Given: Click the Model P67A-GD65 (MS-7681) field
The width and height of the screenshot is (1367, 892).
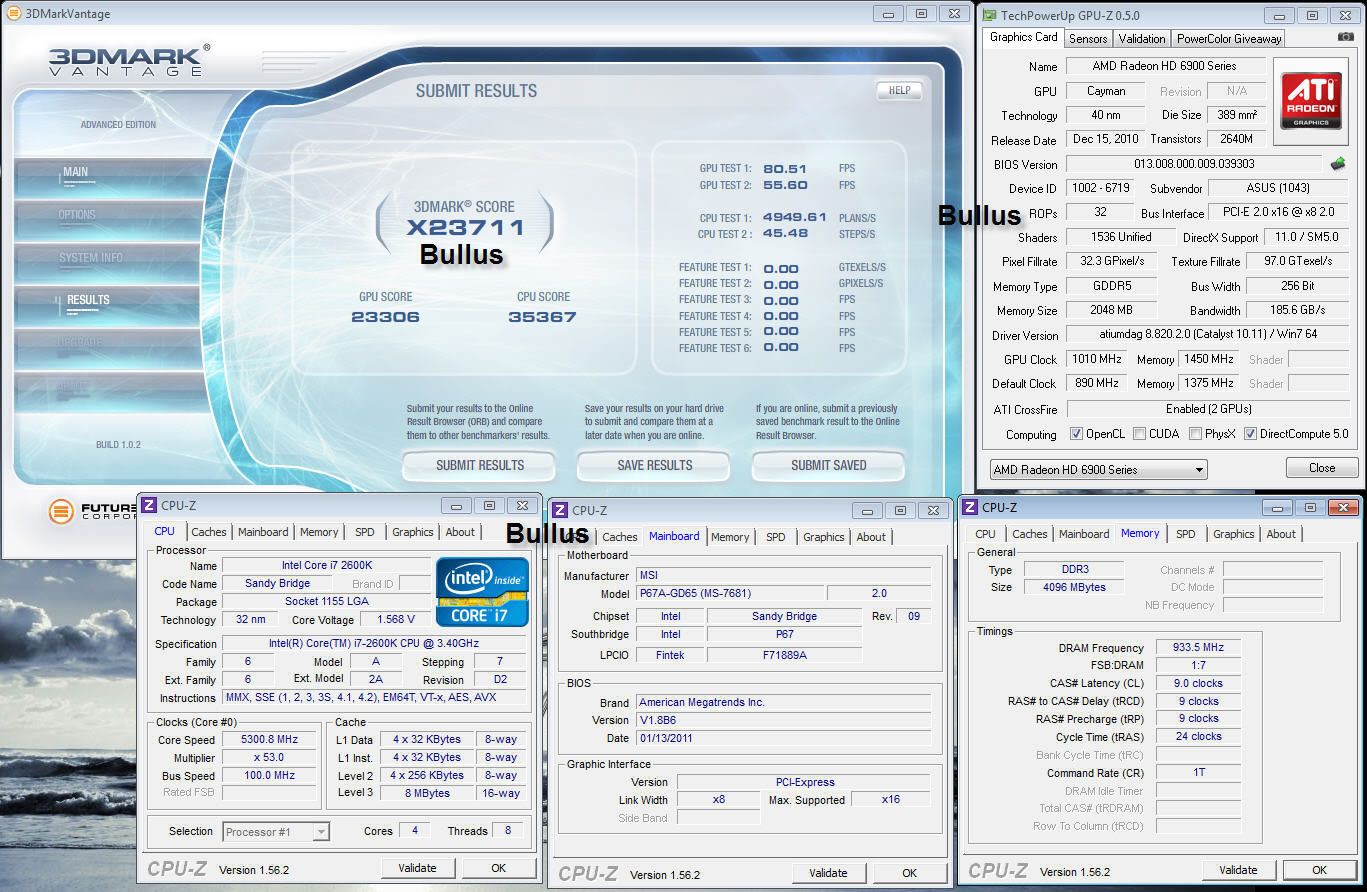Looking at the screenshot, I should (730, 594).
